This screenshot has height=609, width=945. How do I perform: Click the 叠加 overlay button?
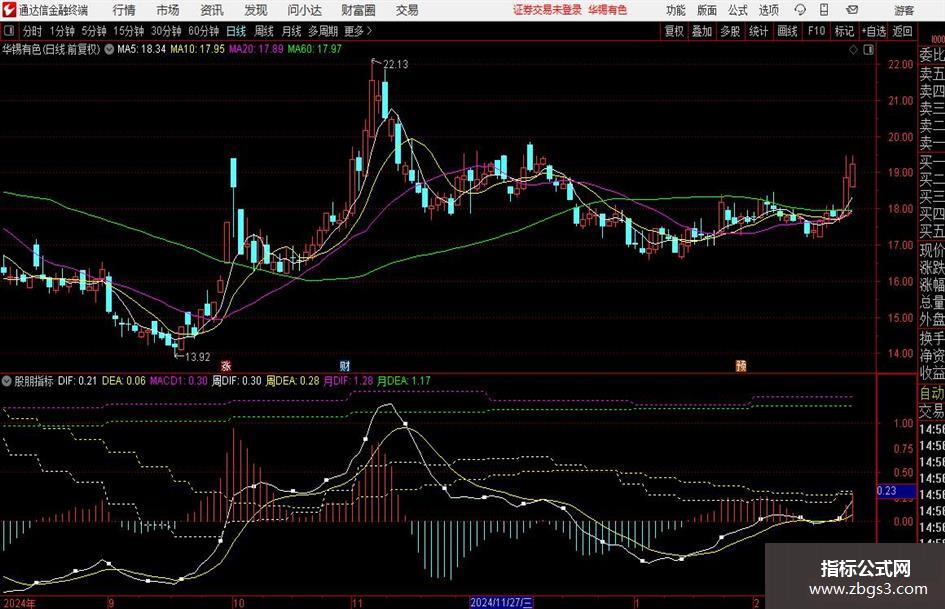(x=702, y=31)
